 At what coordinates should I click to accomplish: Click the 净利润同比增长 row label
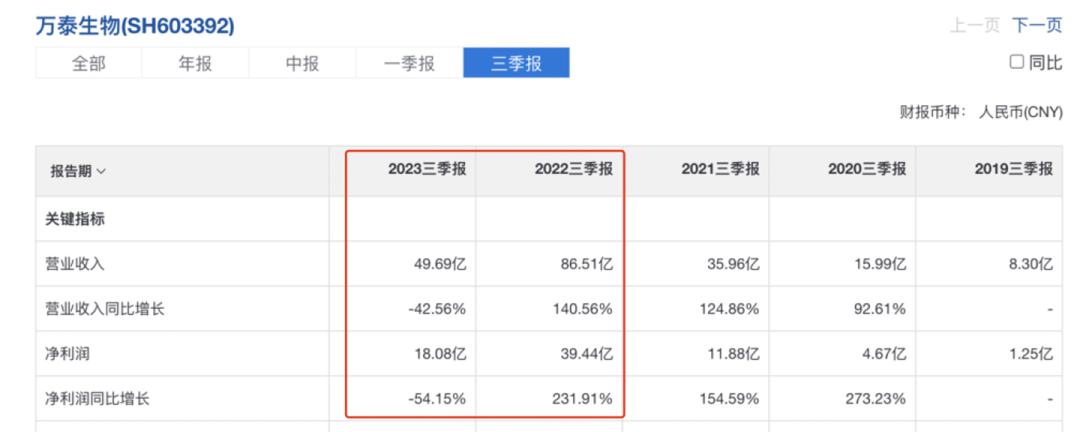click(x=100, y=399)
